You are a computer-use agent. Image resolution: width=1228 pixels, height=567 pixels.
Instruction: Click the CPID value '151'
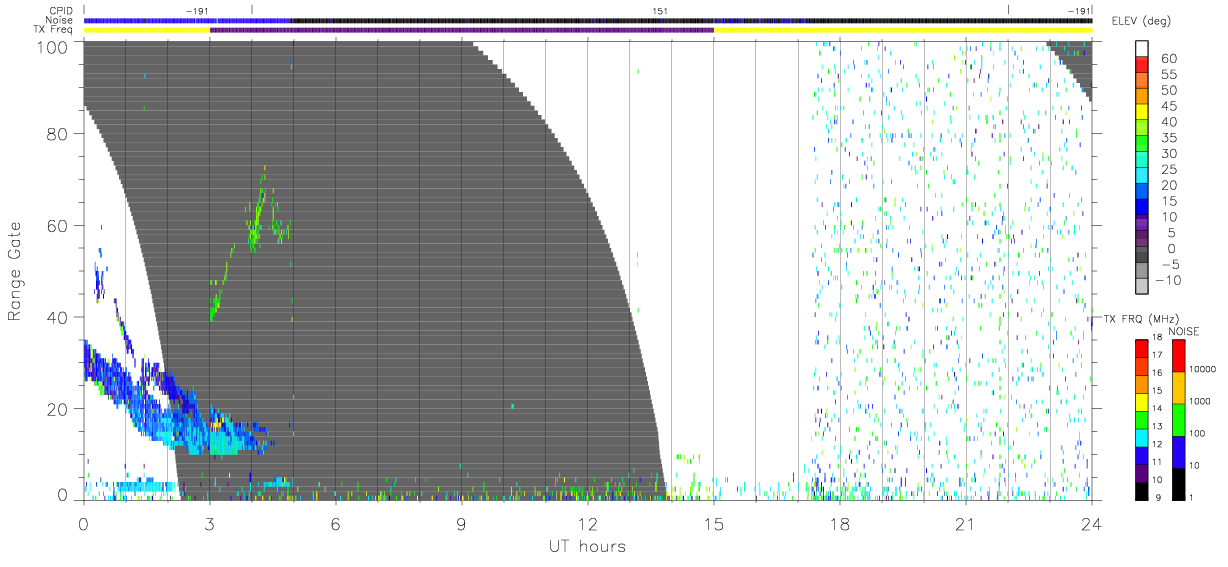tap(660, 11)
